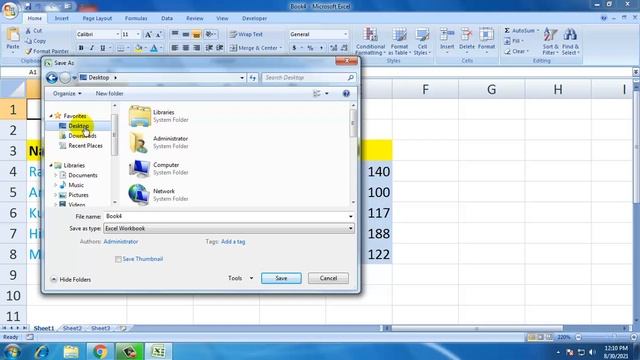Apply accounting dollar number format

pyautogui.click(x=294, y=48)
